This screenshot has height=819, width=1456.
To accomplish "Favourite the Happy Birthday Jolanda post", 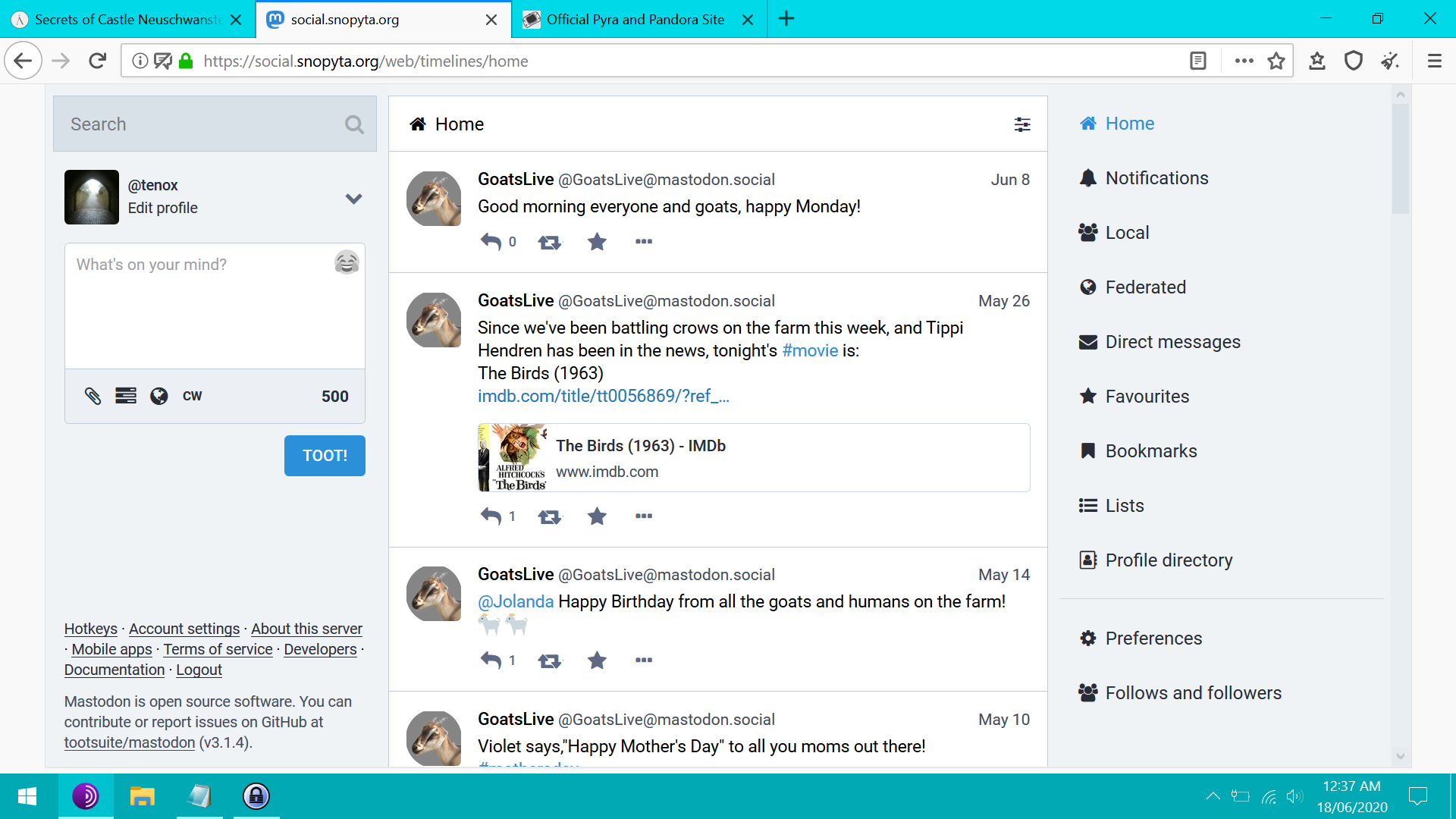I will (597, 661).
